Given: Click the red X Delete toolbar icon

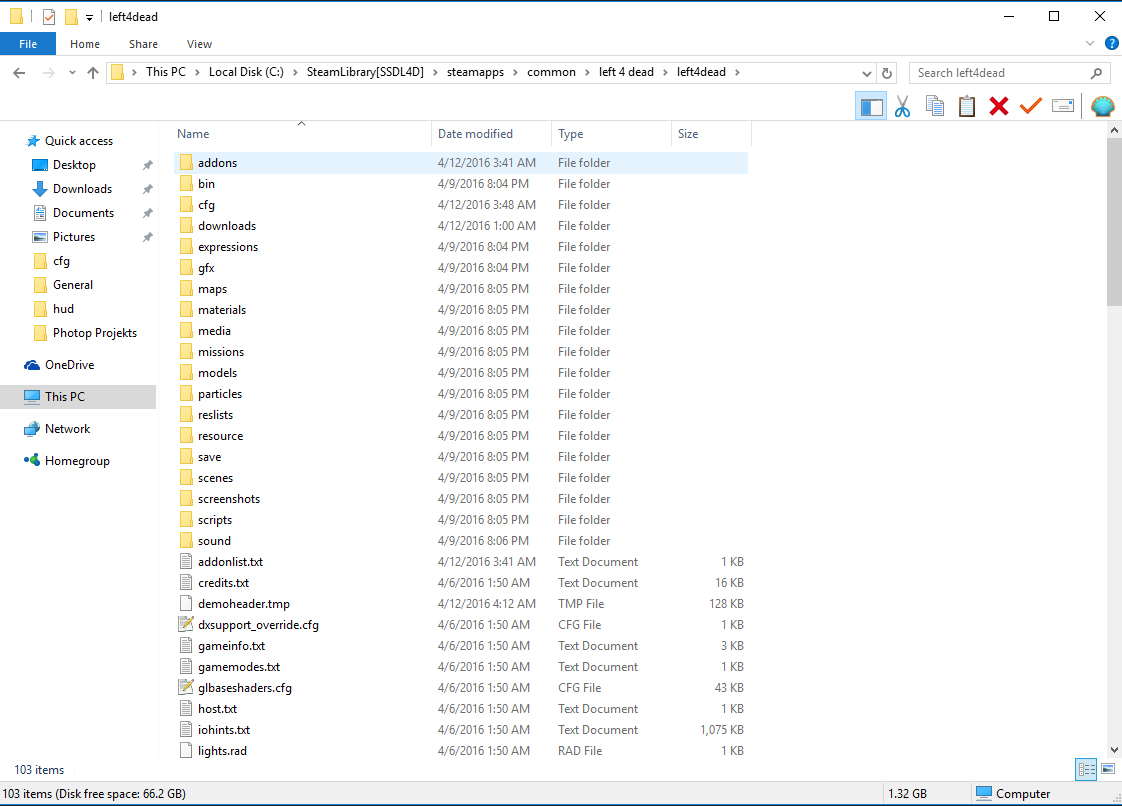Looking at the screenshot, I should click(x=999, y=107).
